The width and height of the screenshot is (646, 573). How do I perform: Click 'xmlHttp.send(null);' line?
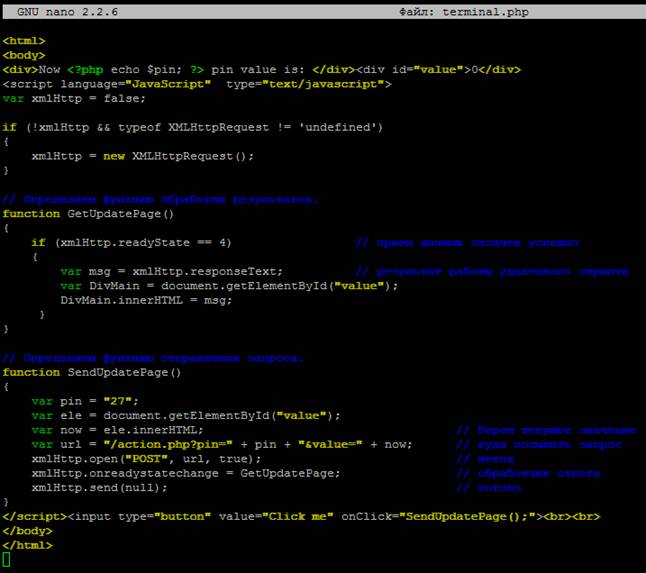click(x=100, y=488)
